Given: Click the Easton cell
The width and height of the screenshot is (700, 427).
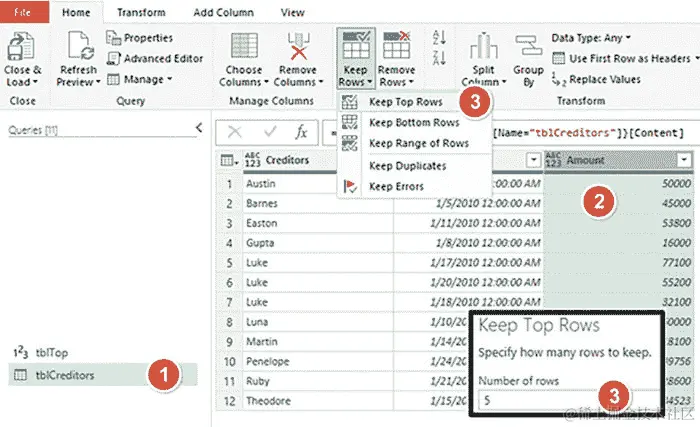Looking at the screenshot, I should (318, 223).
